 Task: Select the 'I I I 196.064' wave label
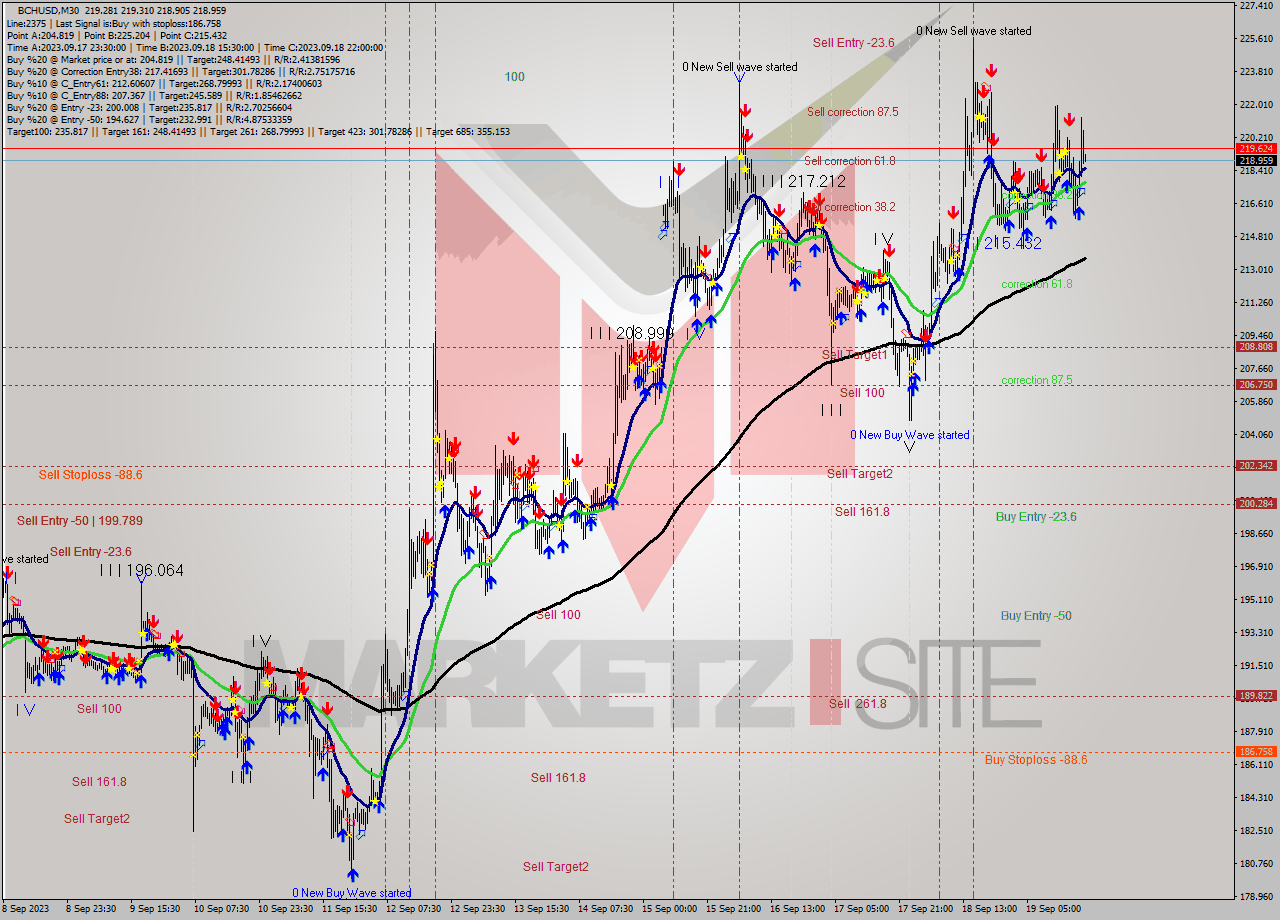pos(141,570)
